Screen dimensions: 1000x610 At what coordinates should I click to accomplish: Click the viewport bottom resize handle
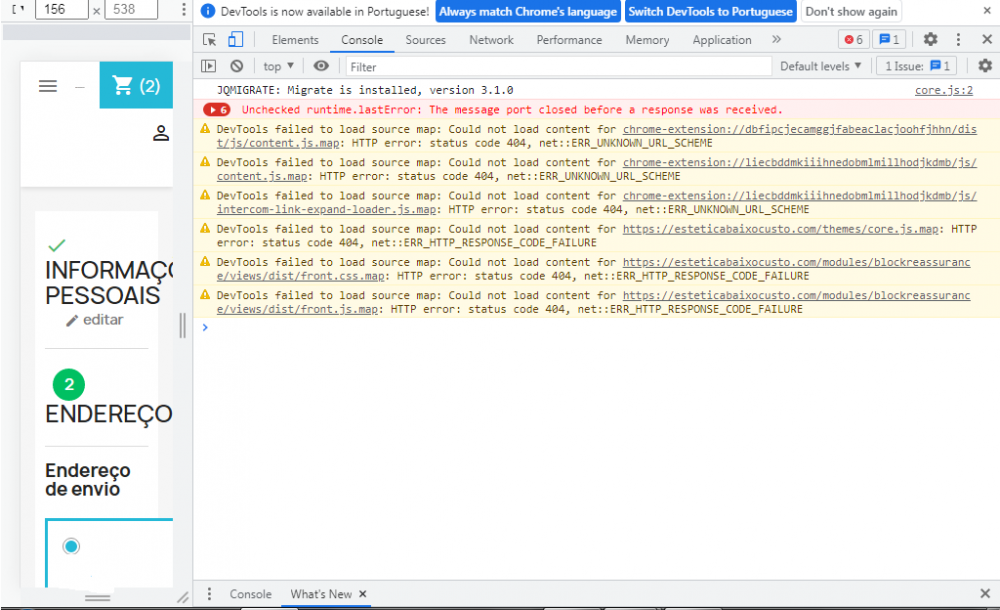(x=98, y=598)
